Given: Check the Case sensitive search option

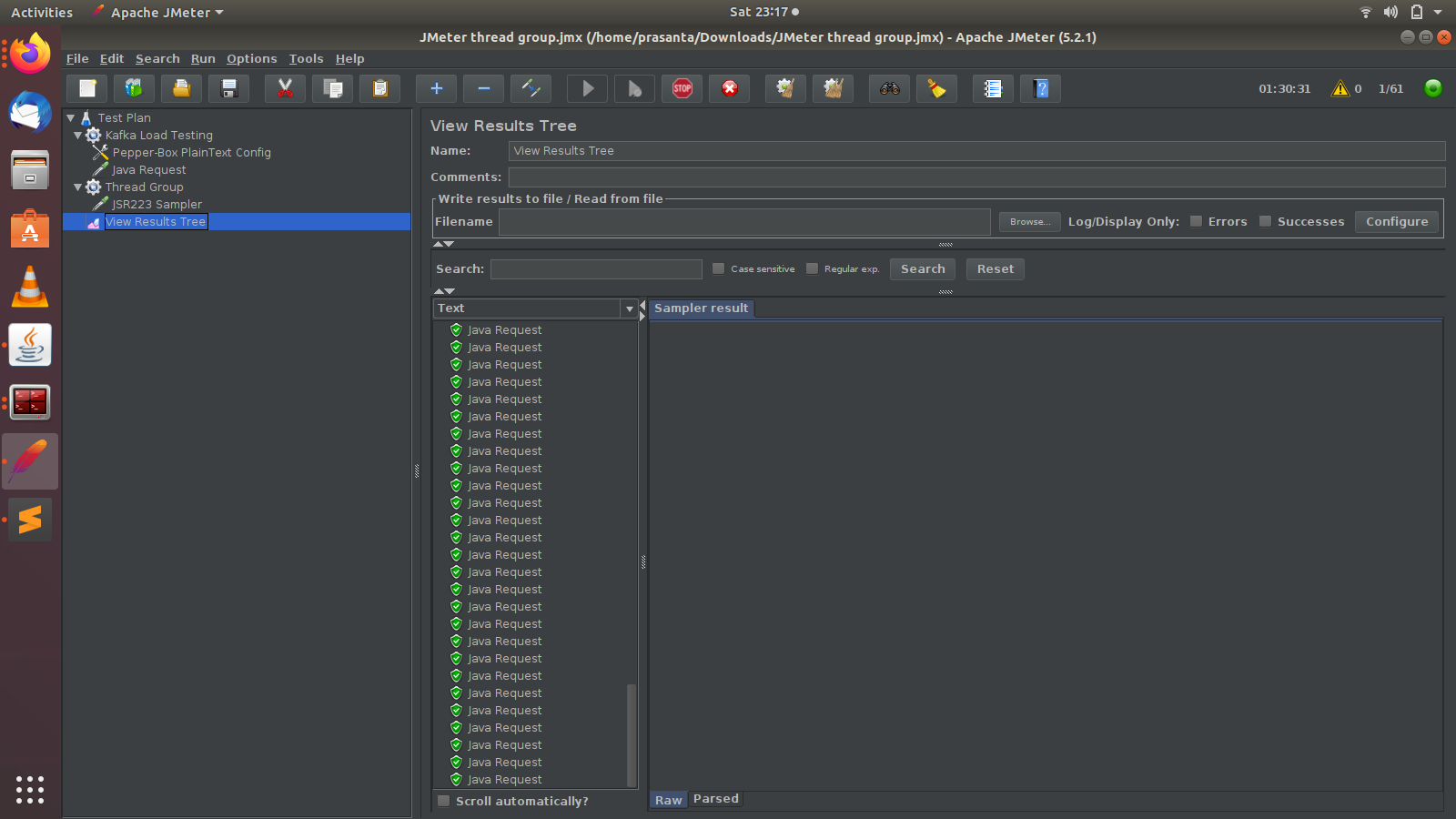Looking at the screenshot, I should [x=718, y=268].
